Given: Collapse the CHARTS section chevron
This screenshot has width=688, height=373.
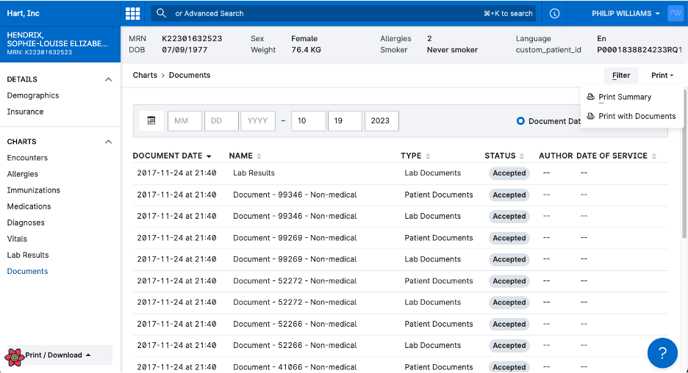Looking at the screenshot, I should tap(108, 142).
